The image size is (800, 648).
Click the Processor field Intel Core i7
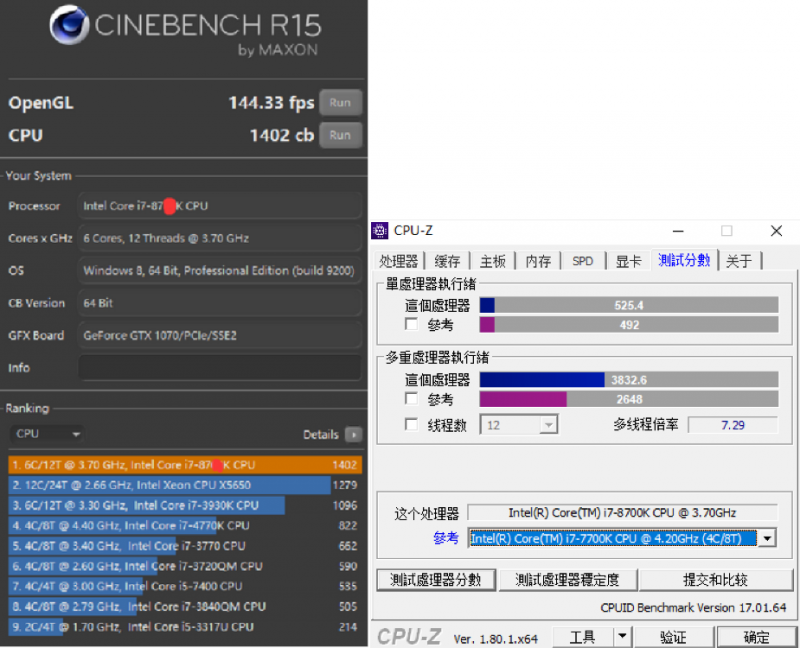(219, 206)
